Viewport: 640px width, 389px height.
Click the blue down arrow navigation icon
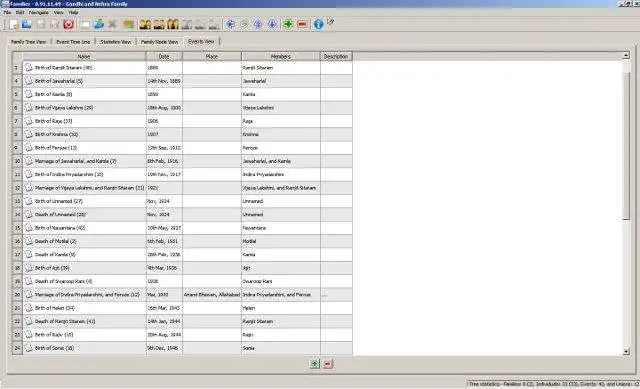click(x=272, y=24)
